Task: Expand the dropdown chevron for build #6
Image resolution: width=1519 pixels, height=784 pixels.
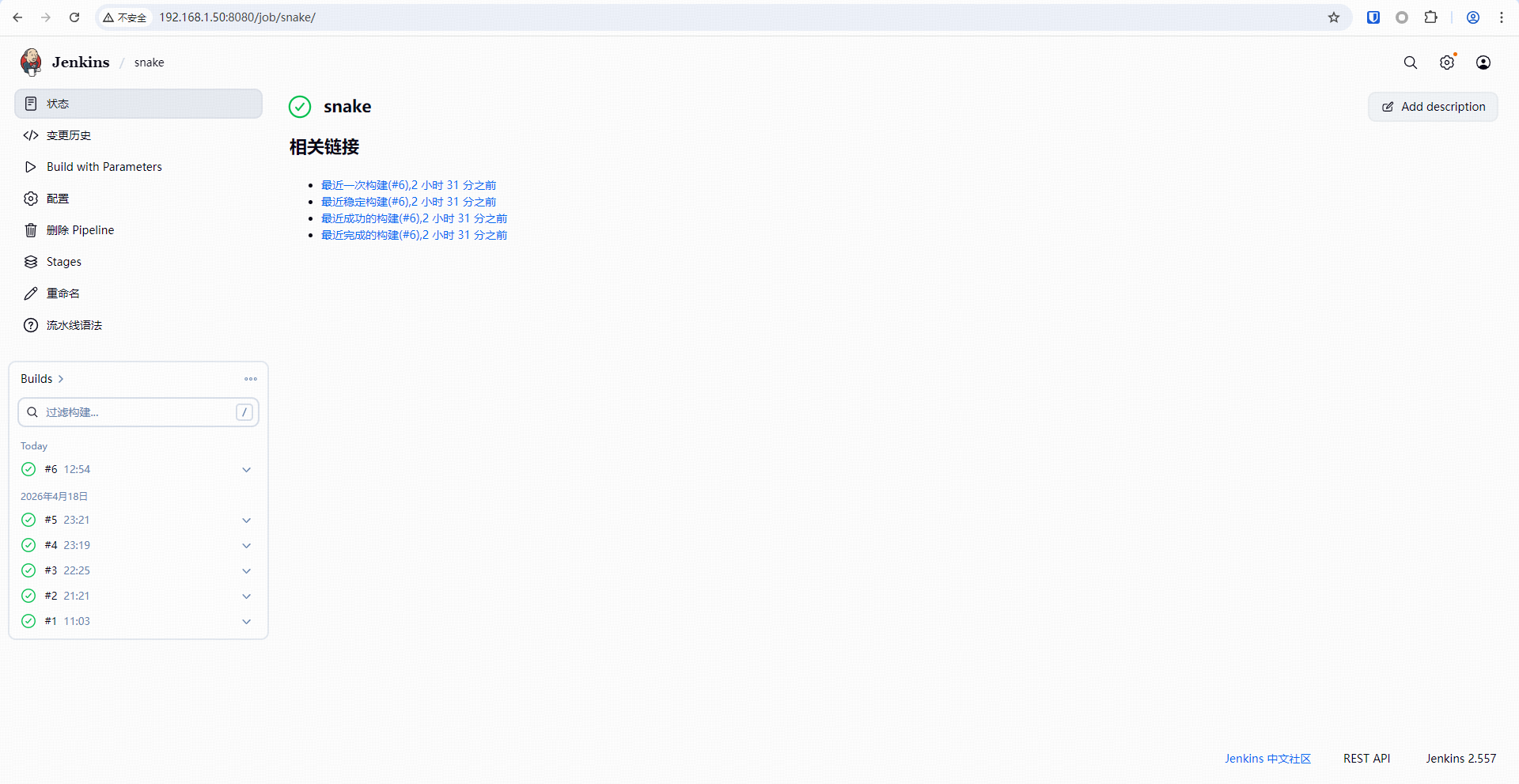Action: 247,470
